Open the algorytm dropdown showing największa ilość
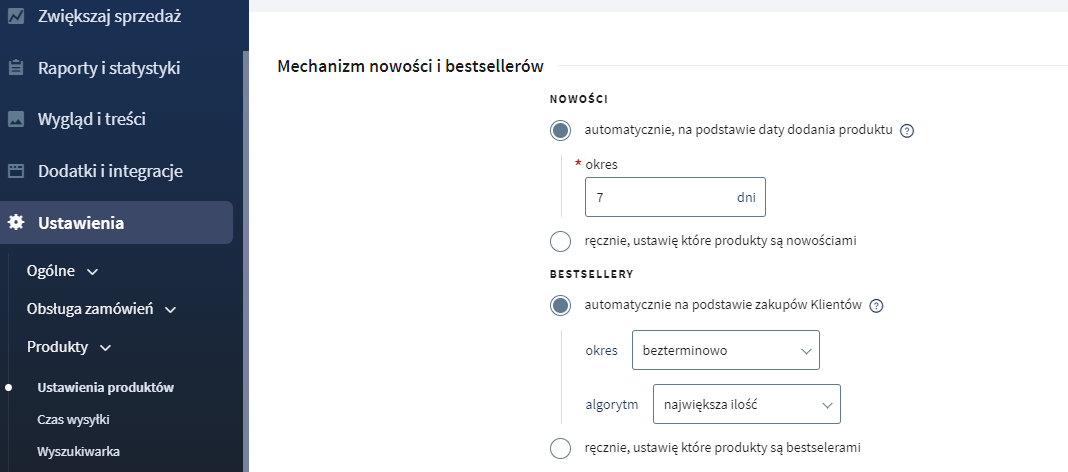1068x472 pixels. (x=747, y=404)
